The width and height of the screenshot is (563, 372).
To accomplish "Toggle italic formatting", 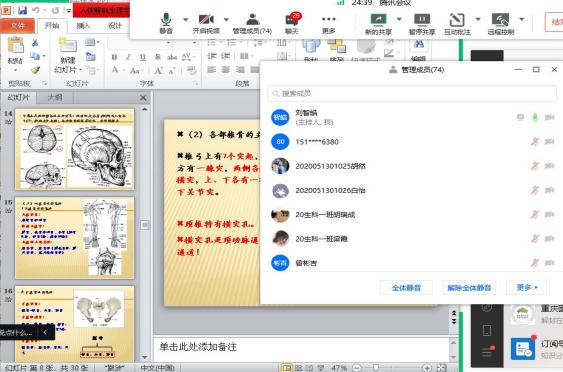I will pos(128,57).
